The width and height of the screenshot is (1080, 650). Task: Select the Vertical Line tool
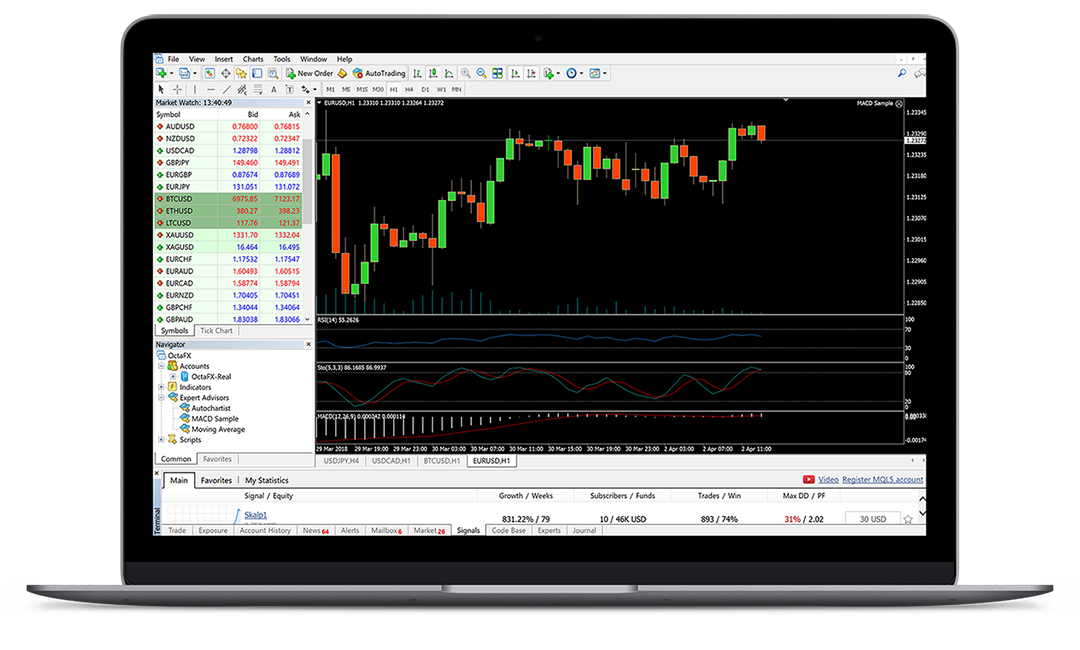click(195, 90)
